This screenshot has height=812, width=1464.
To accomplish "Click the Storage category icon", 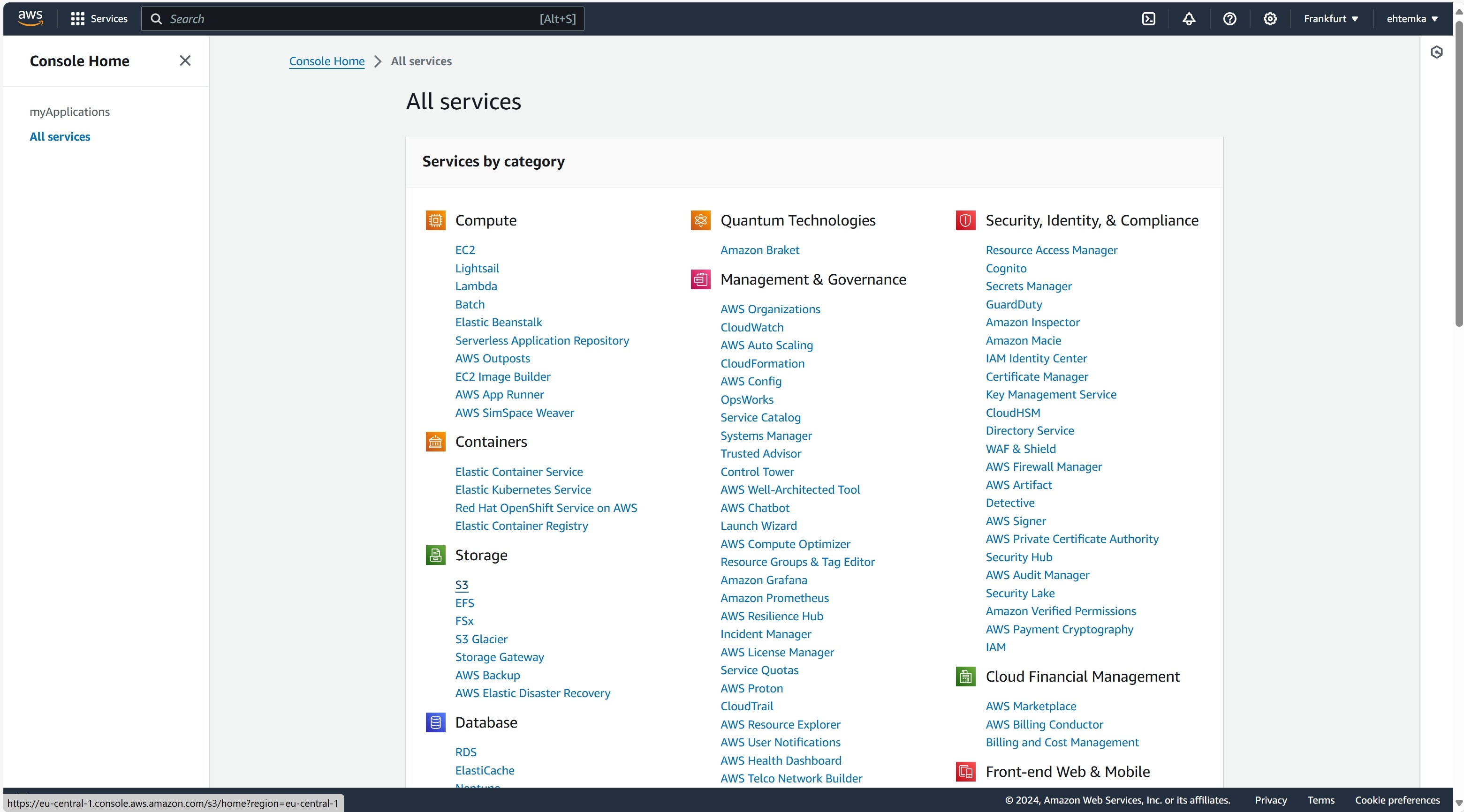I will pos(435,555).
